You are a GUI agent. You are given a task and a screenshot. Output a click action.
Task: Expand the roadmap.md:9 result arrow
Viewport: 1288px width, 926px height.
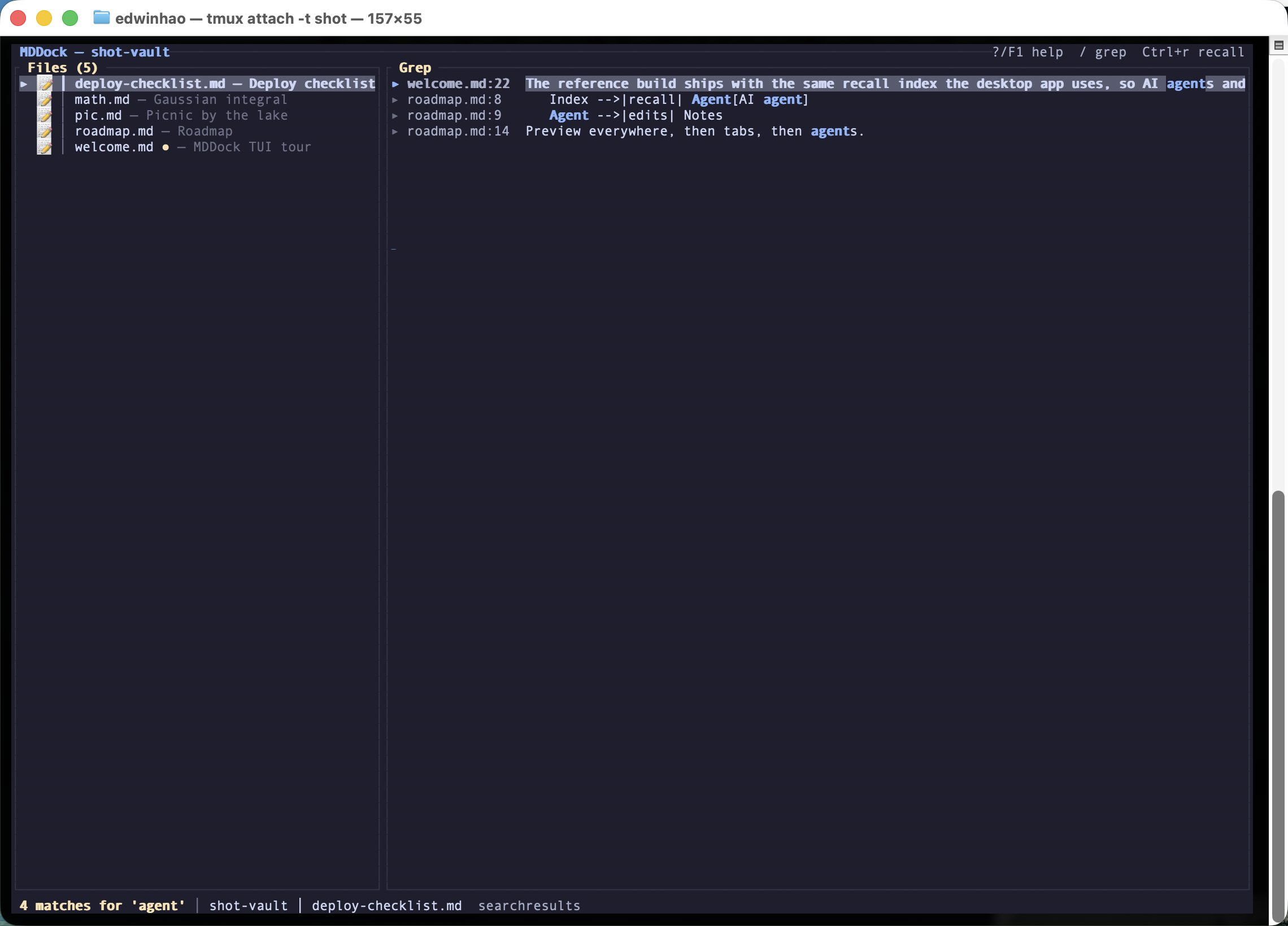coord(395,116)
